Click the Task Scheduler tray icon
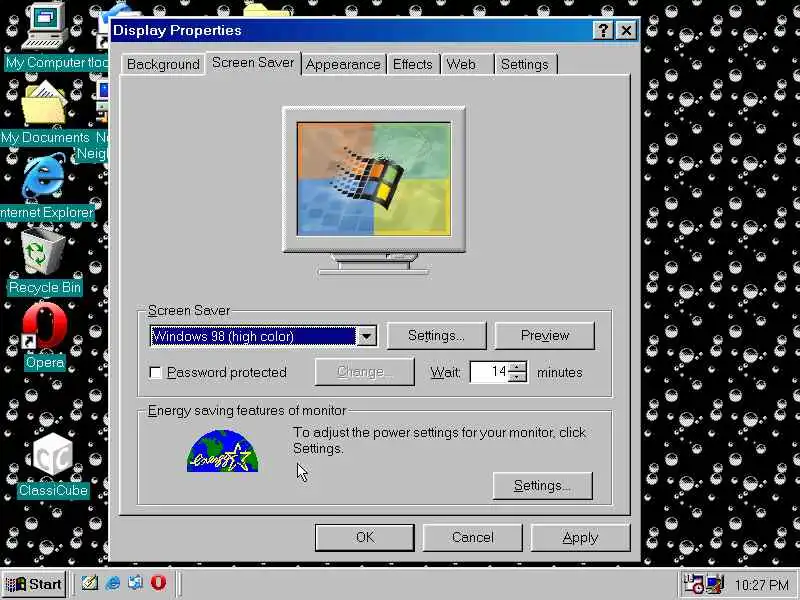This screenshot has height=600, width=800. 693,584
